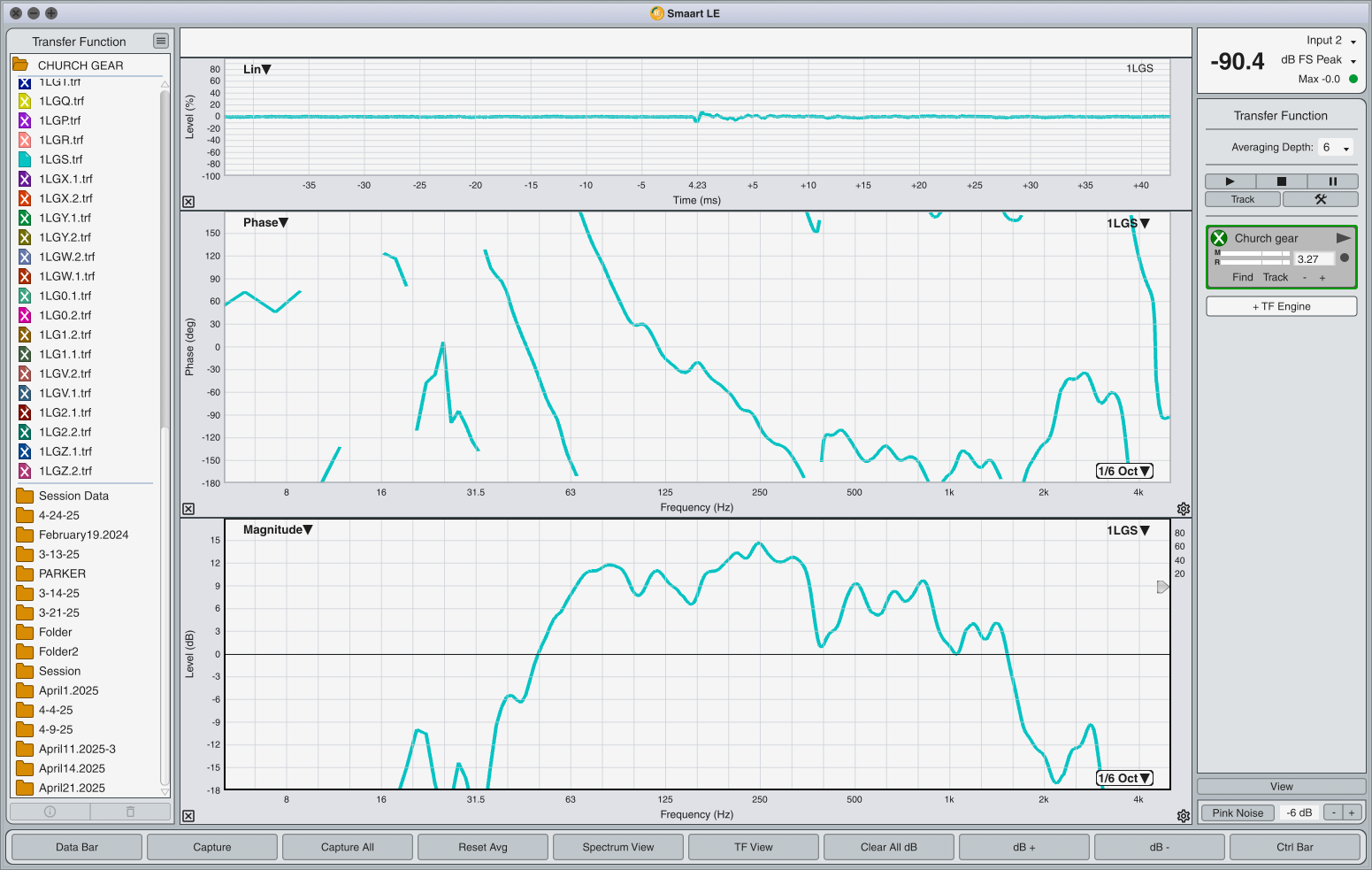Open the Magnitude graph type dropdown
Screen dimensions: 1372x870
(x=278, y=529)
